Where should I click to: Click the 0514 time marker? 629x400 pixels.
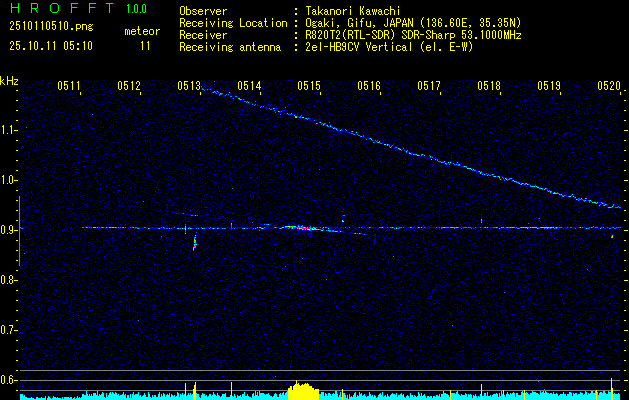[249, 85]
